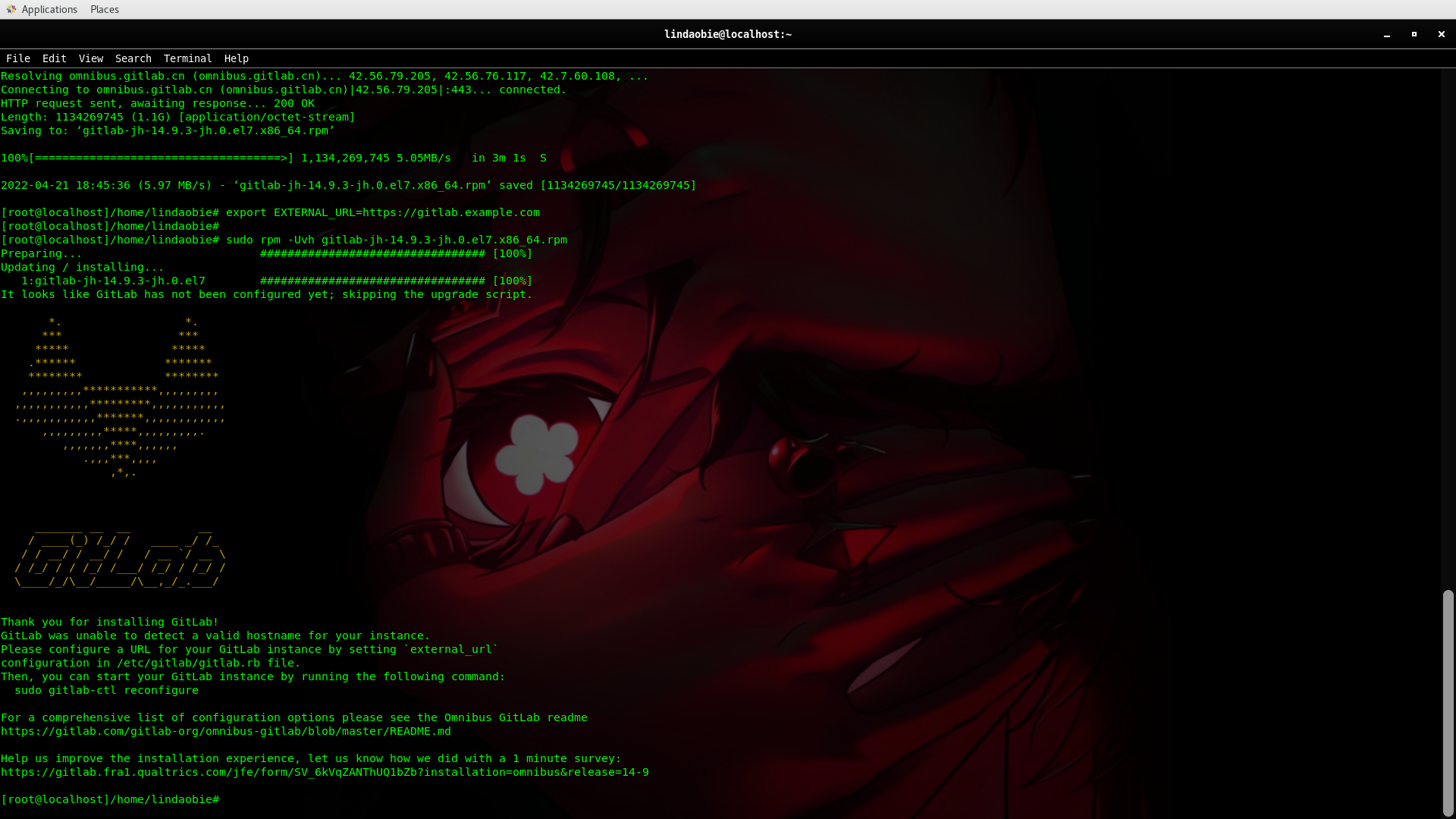The width and height of the screenshot is (1456, 819).
Task: Click '2022-04-21 18:45:36' saved line
Action: 349,185
